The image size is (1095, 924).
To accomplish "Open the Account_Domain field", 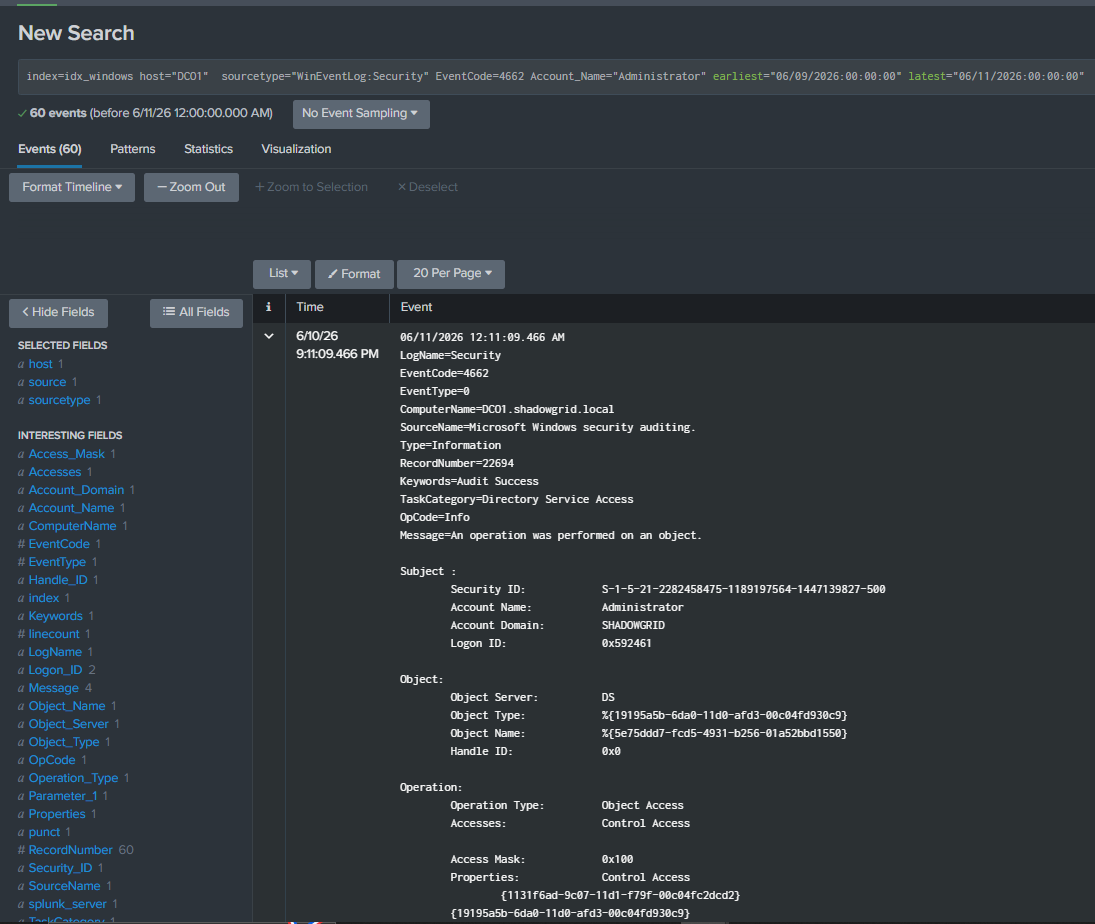I will tap(76, 490).
